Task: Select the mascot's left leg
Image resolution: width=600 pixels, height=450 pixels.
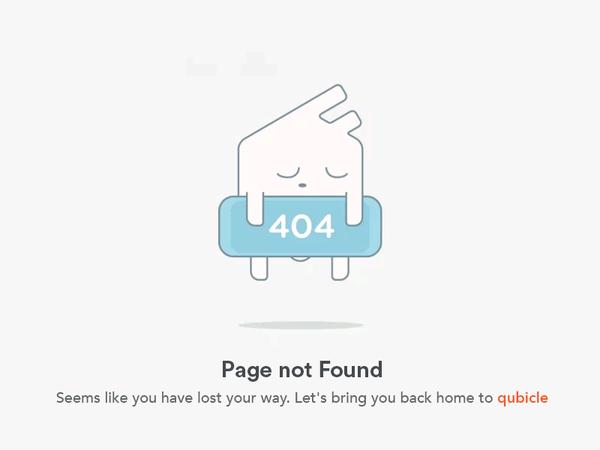Action: [x=259, y=268]
